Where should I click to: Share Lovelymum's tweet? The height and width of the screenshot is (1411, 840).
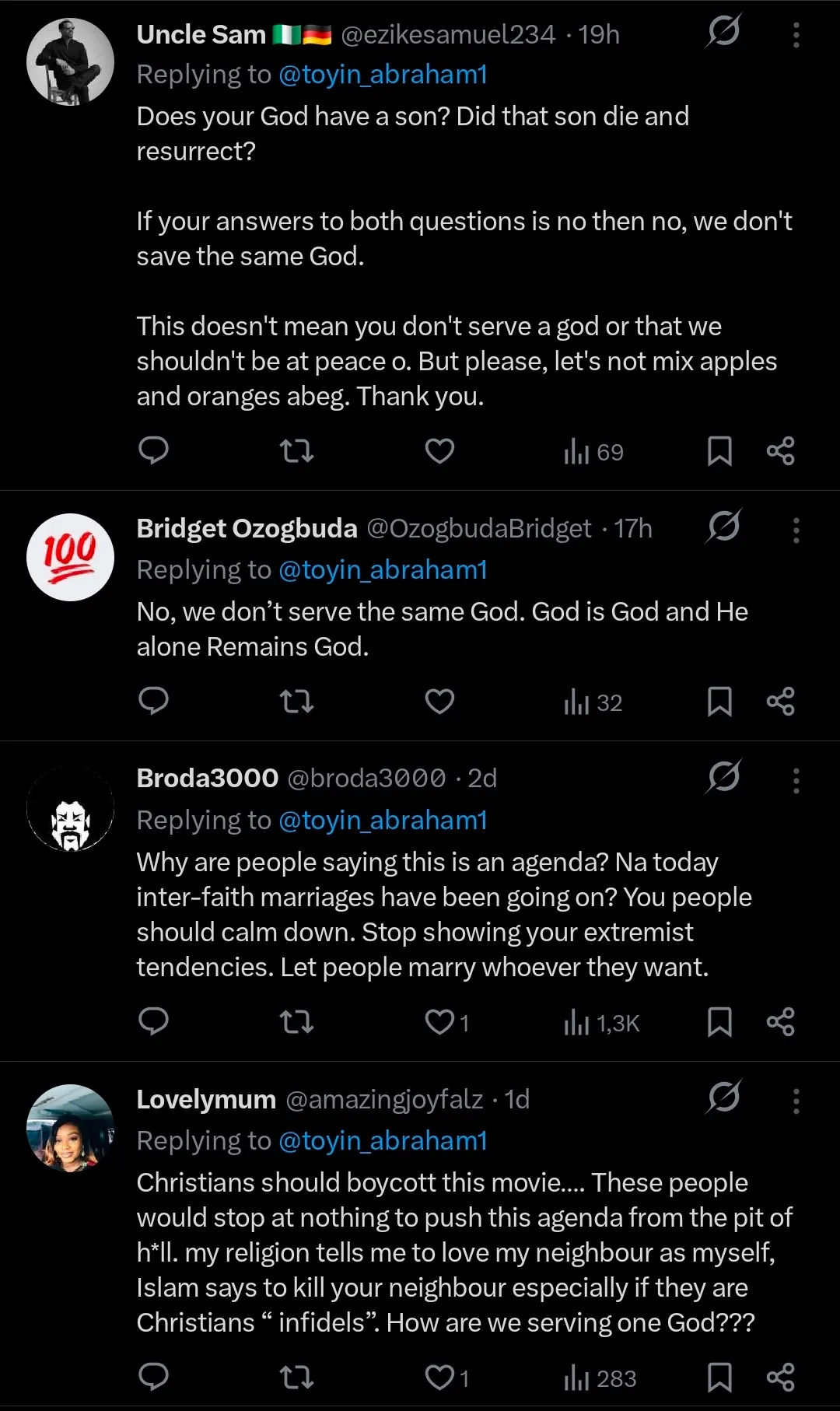[780, 1377]
